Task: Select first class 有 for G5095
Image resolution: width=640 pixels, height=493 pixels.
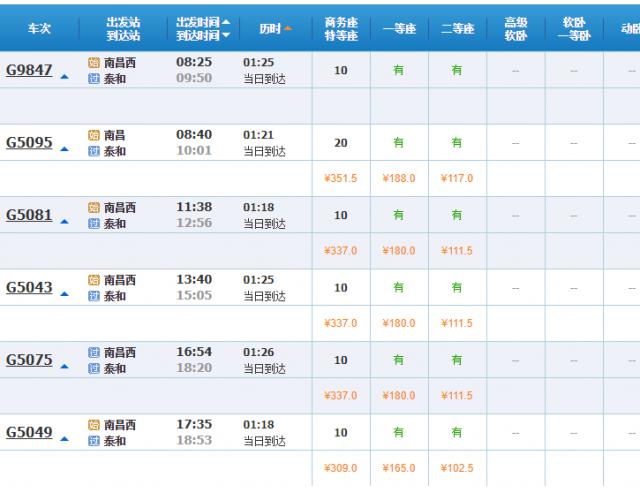Action: click(399, 143)
